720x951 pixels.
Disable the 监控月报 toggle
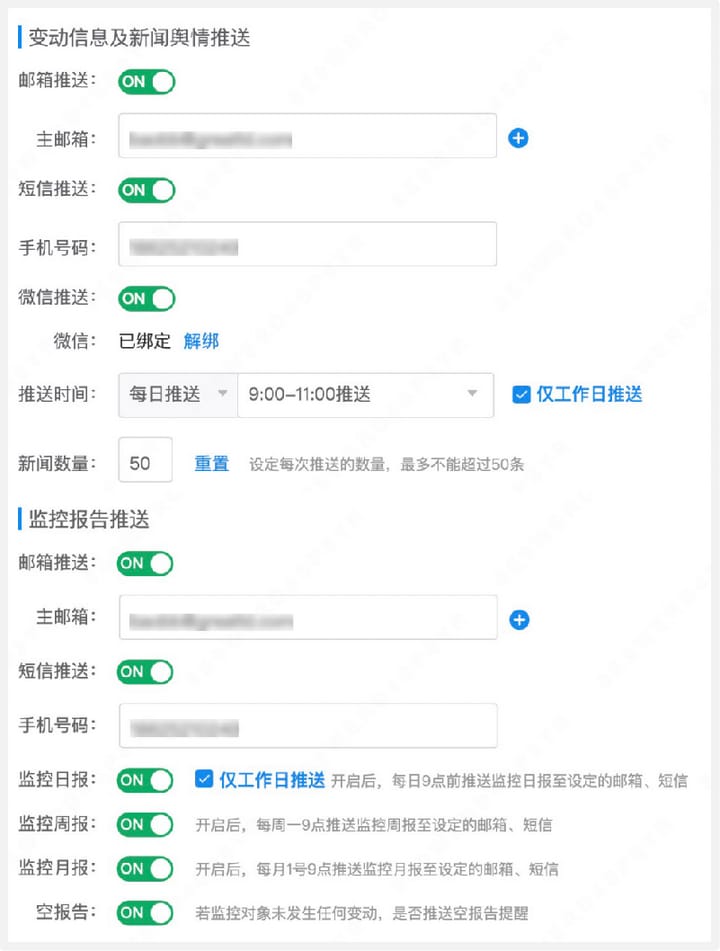145,868
